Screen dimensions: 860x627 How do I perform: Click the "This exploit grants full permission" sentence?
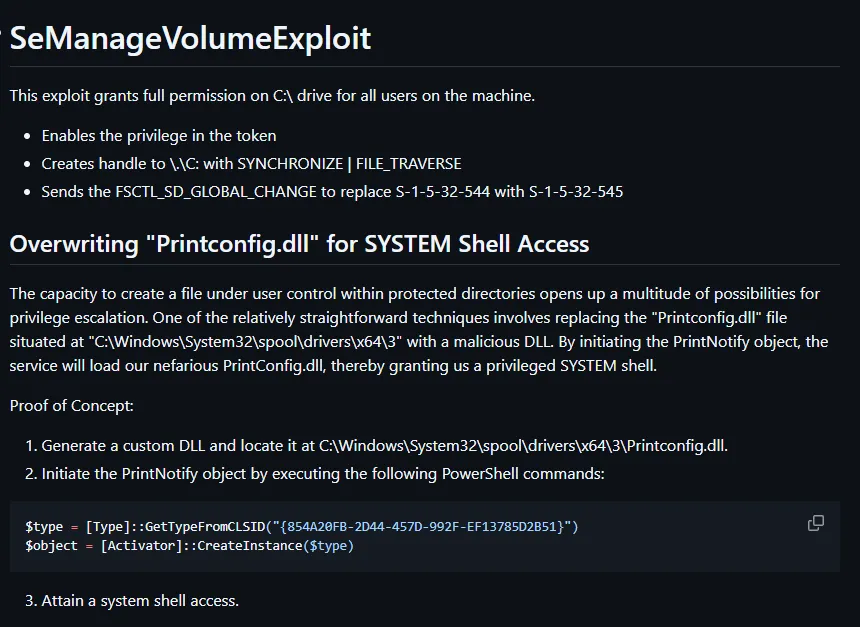pos(272,96)
